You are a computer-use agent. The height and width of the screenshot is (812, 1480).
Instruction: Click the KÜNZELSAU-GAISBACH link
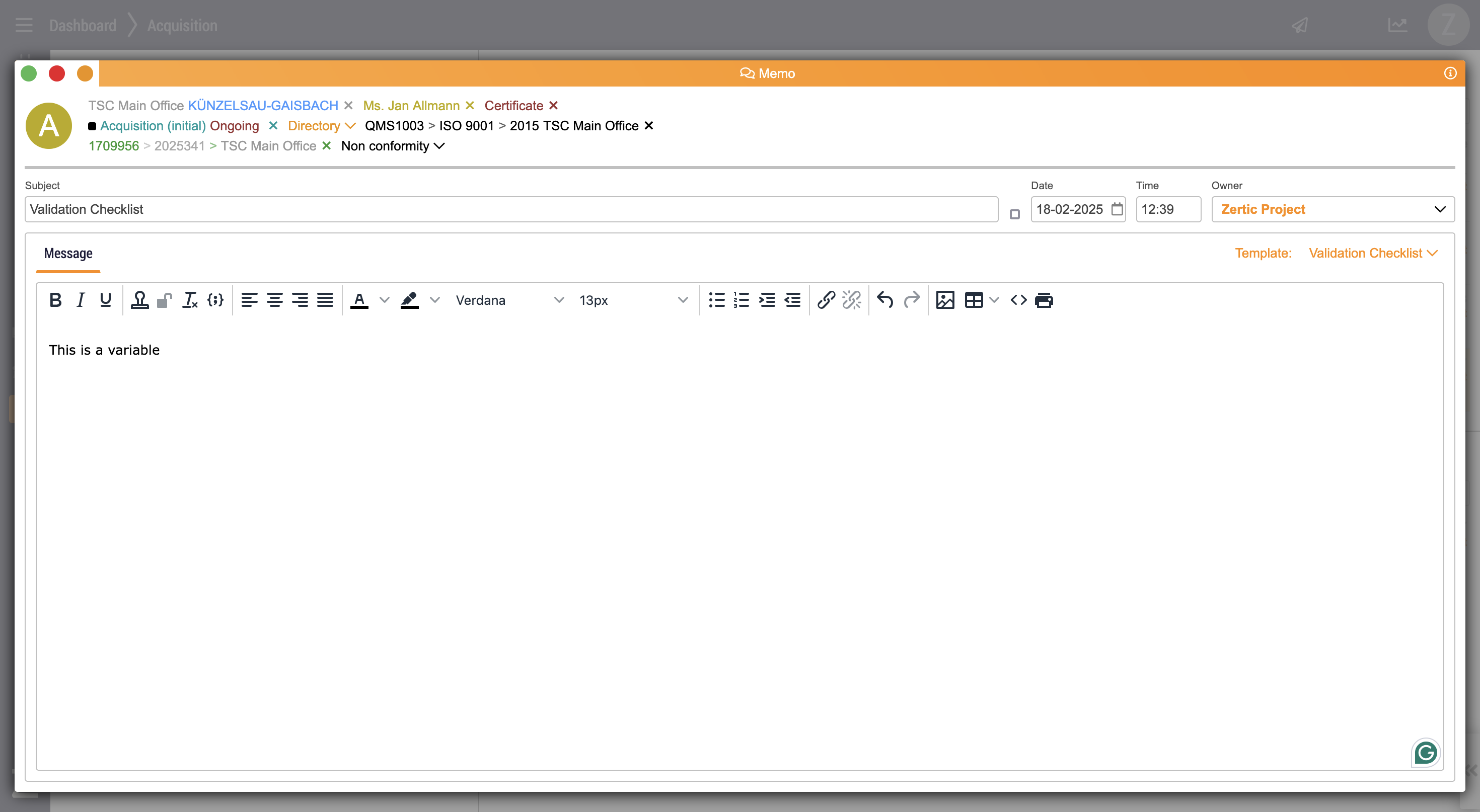click(x=263, y=106)
